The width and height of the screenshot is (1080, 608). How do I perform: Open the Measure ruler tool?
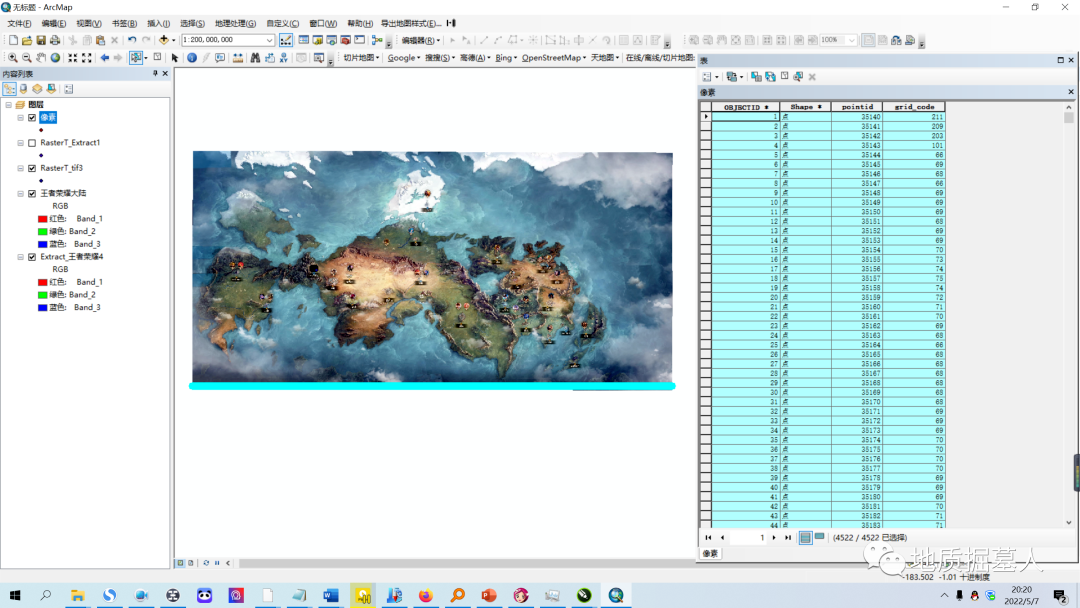coord(238,58)
